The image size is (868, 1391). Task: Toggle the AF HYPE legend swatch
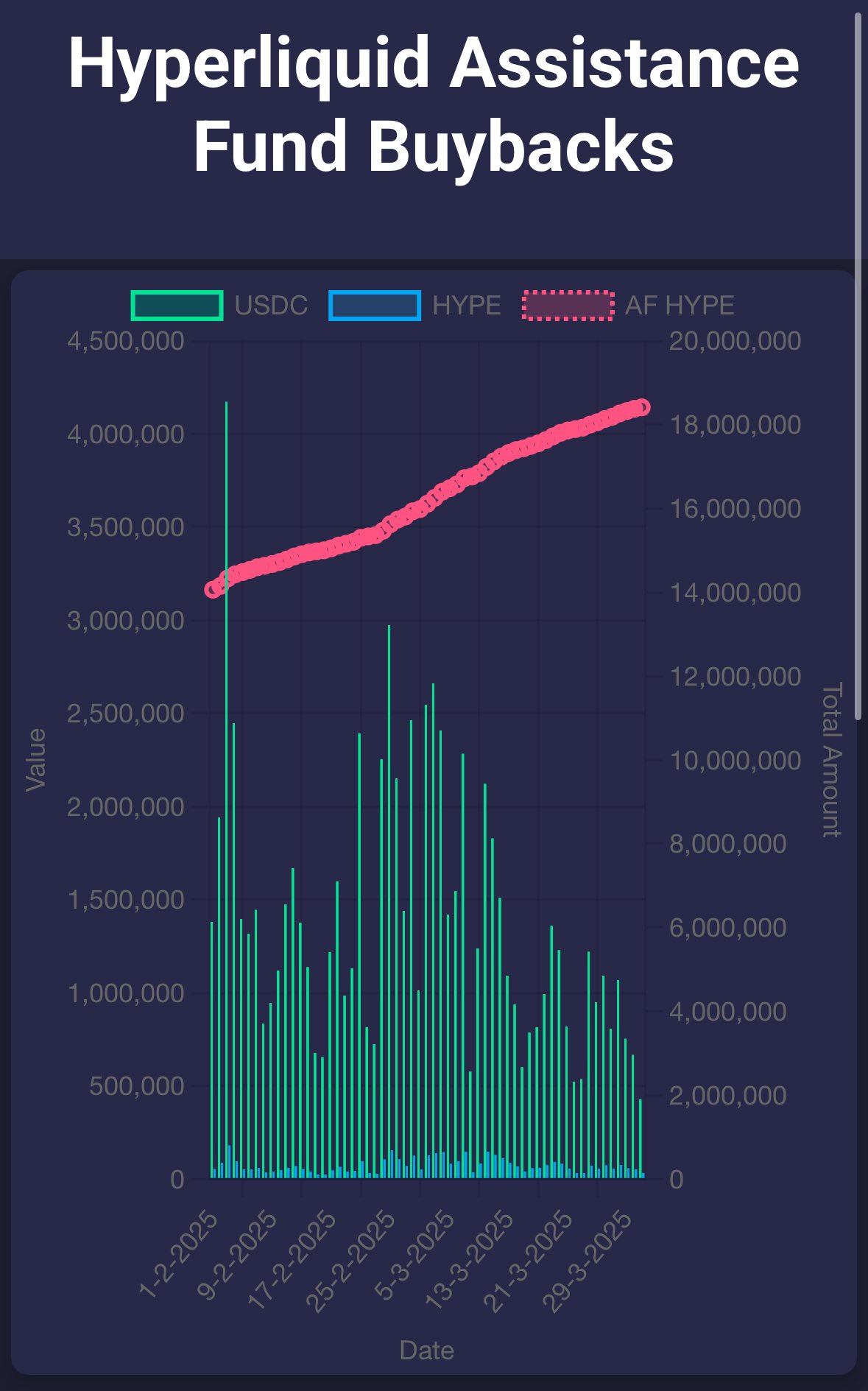pos(568,306)
